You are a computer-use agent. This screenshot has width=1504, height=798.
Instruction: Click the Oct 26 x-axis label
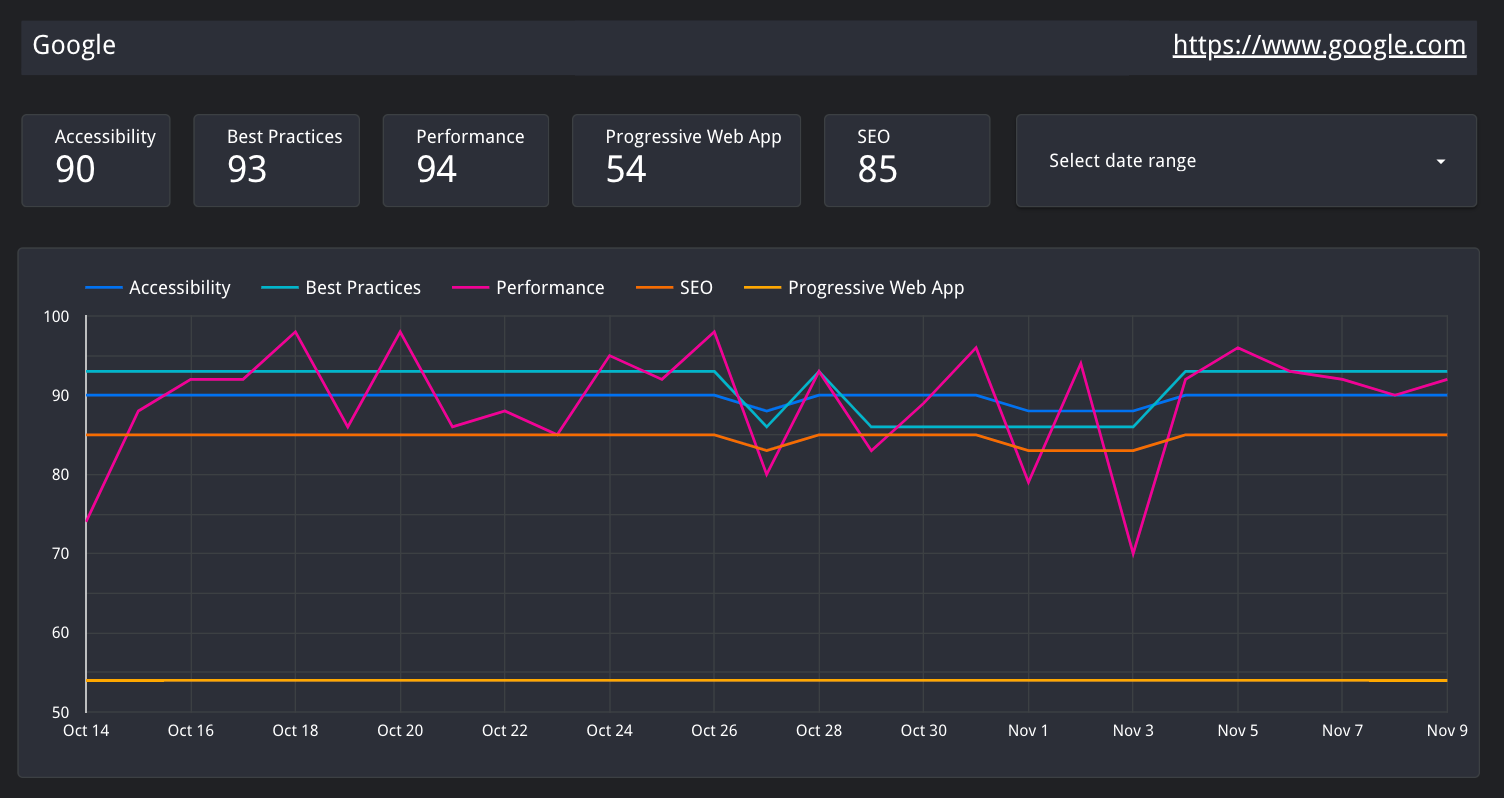point(714,730)
